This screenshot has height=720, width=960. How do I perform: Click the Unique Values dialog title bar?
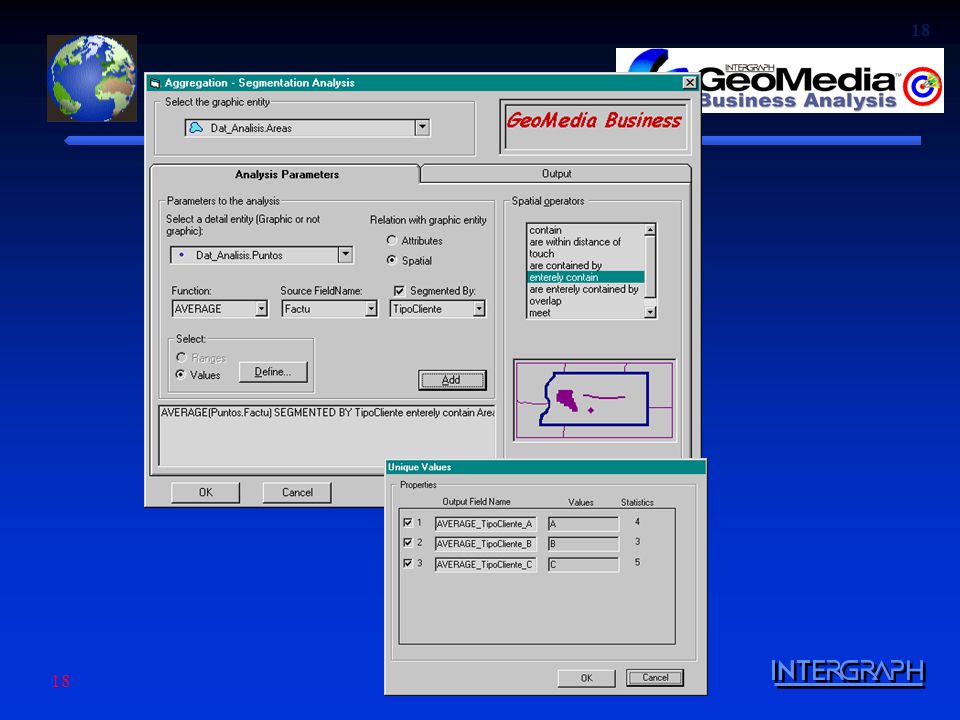(546, 467)
